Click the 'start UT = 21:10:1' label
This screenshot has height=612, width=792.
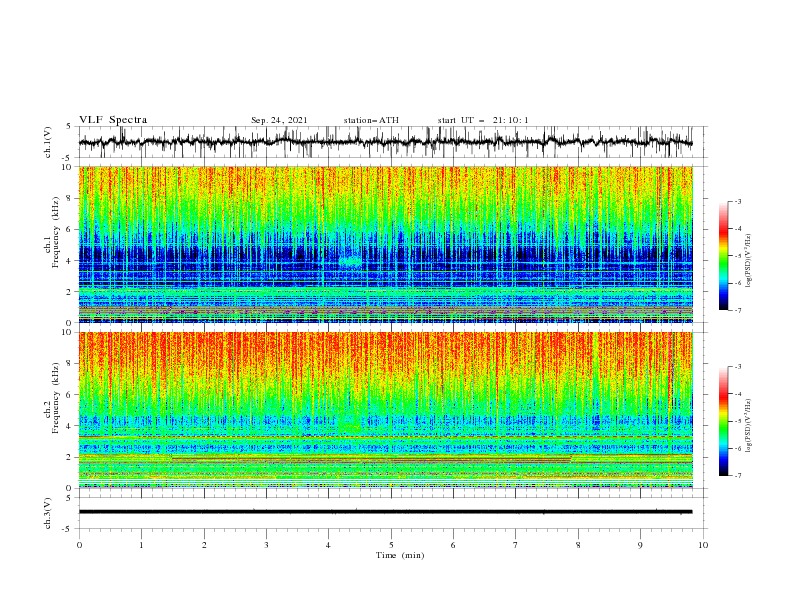[483, 120]
